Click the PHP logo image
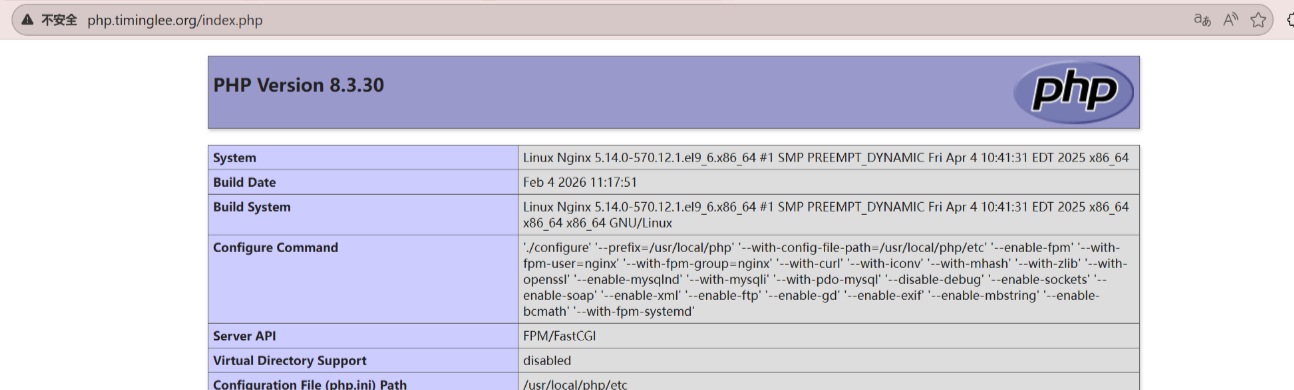The width and height of the screenshot is (1294, 390). pos(1073,92)
